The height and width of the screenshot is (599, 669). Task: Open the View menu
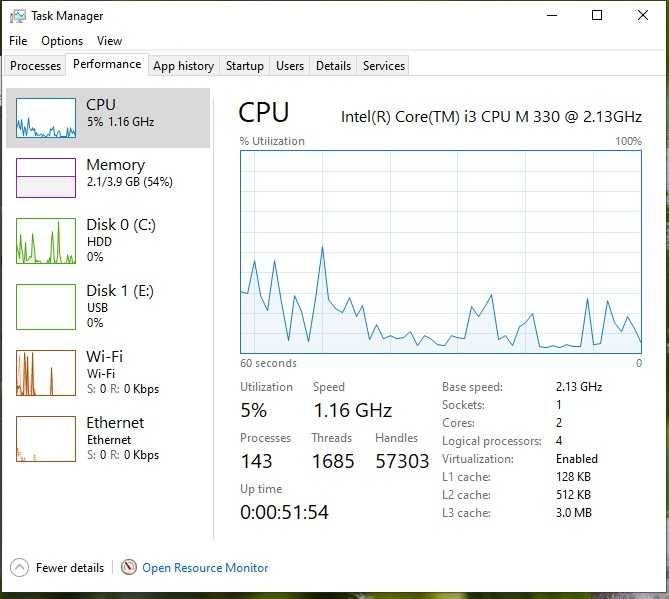109,41
